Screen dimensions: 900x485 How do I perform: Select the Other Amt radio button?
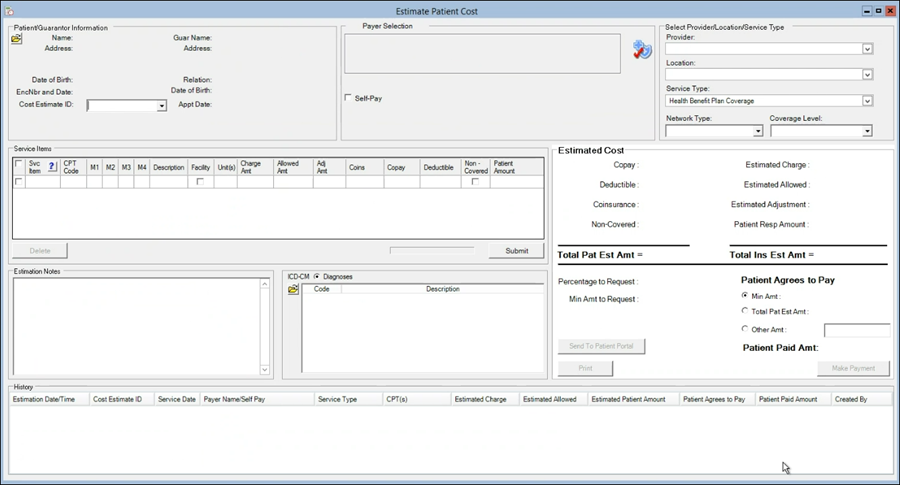coord(744,329)
